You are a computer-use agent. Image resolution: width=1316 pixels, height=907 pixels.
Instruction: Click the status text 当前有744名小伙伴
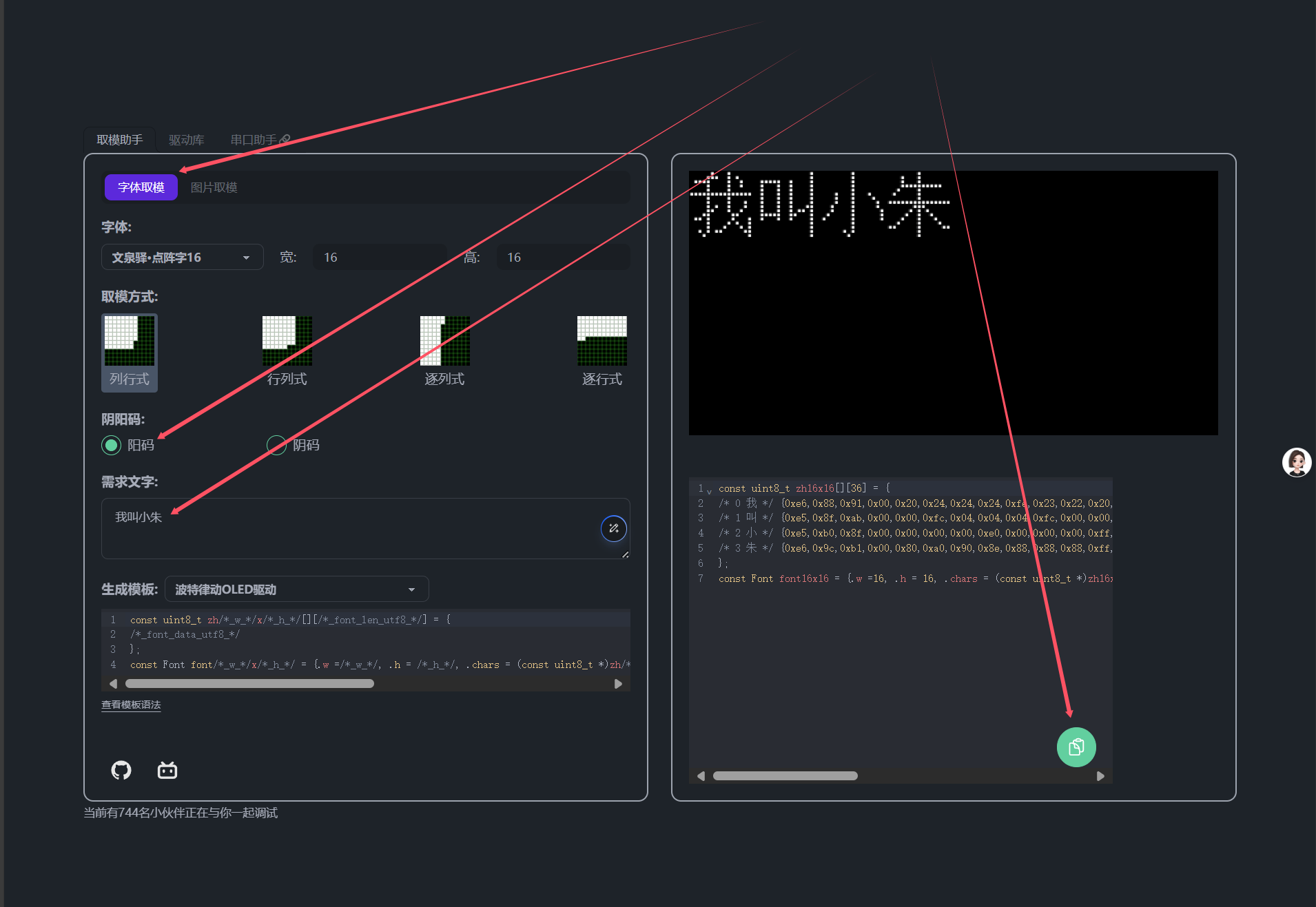(181, 813)
